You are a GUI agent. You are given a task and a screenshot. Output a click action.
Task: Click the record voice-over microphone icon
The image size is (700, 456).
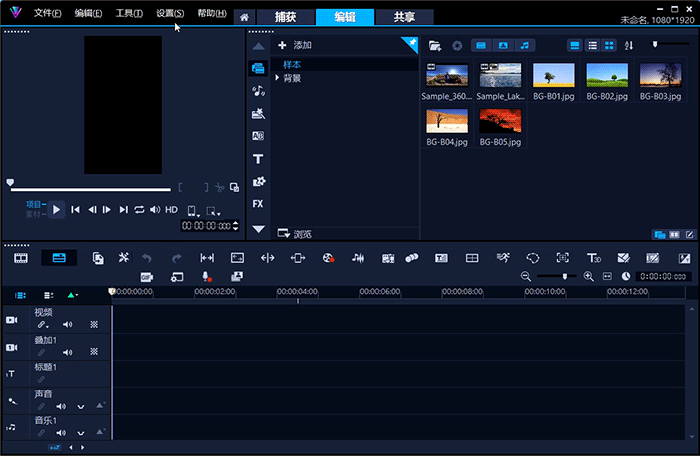point(207,276)
